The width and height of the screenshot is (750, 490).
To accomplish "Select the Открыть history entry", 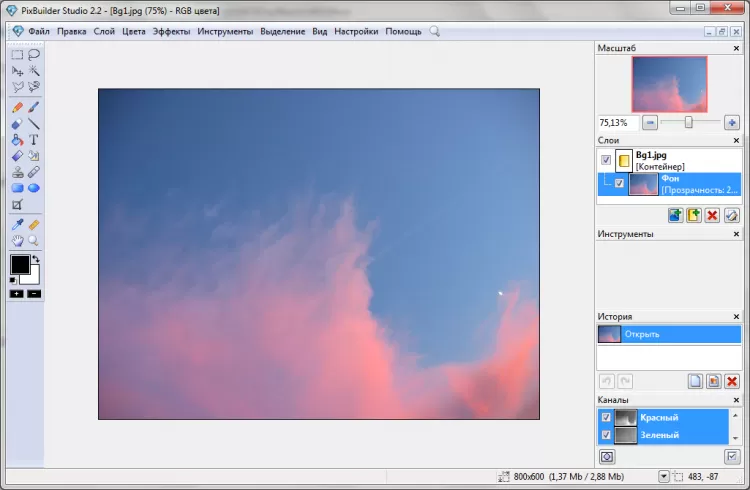I will 668,334.
